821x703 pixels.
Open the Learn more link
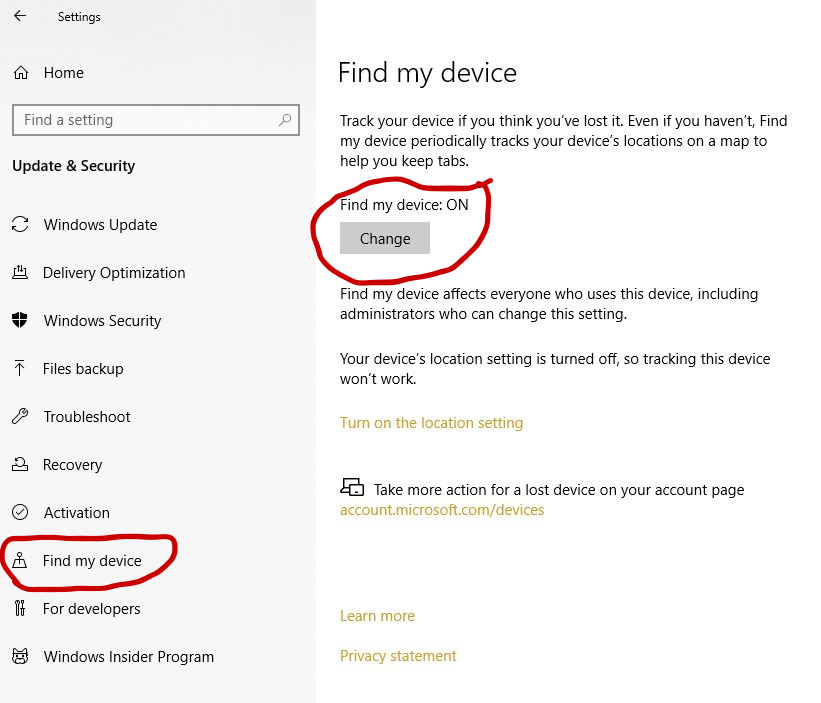point(377,615)
